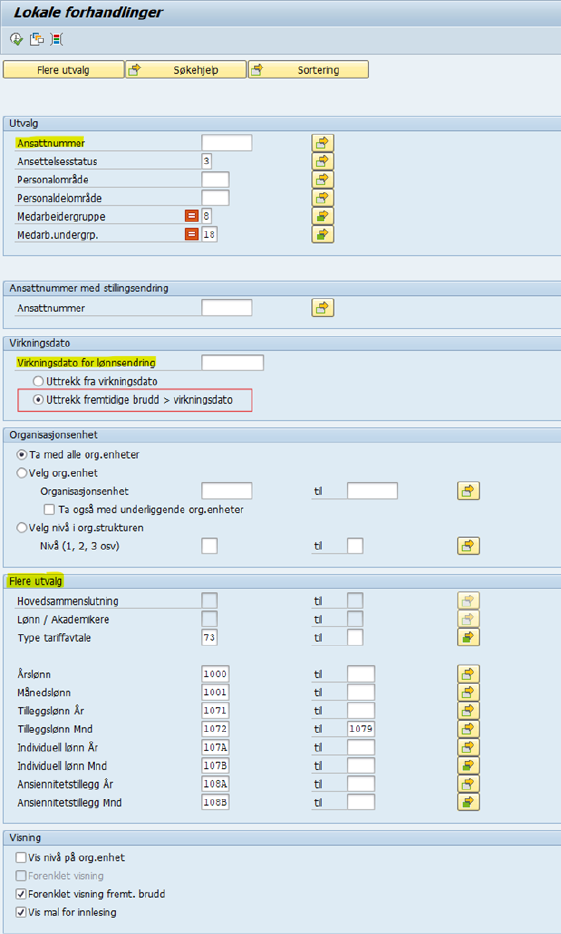
Task: Click the Ansiennitetstillegg Mnd field containing 108B
Action: 216,802
